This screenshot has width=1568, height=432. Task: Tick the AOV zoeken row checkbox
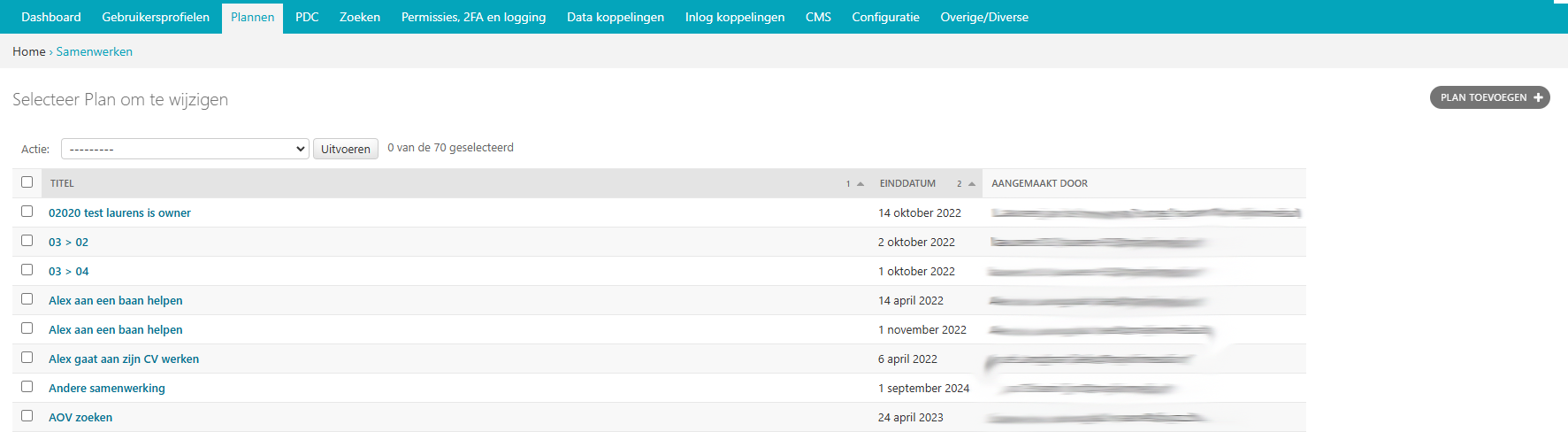coord(27,416)
